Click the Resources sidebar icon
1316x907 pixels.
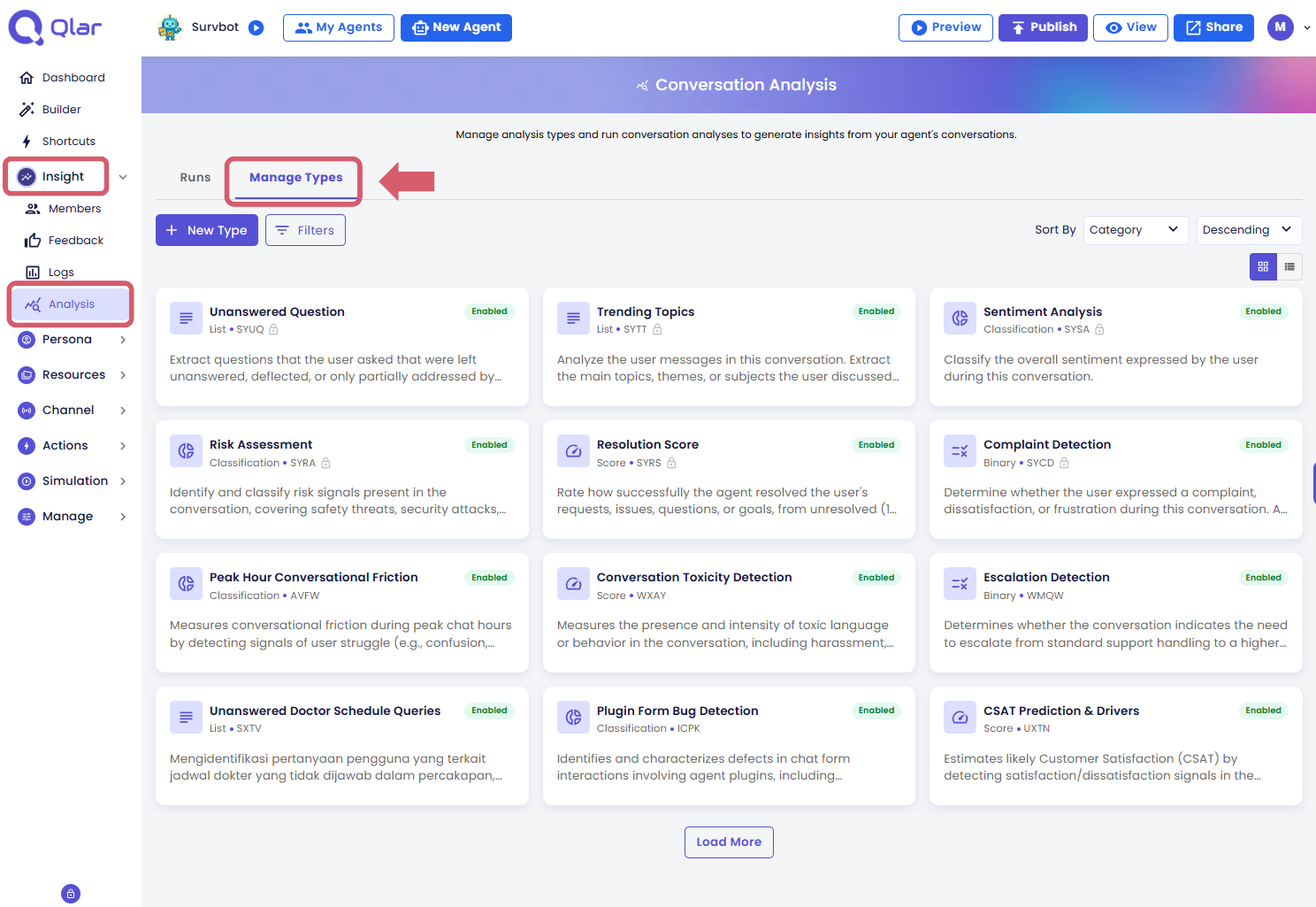[x=27, y=375]
